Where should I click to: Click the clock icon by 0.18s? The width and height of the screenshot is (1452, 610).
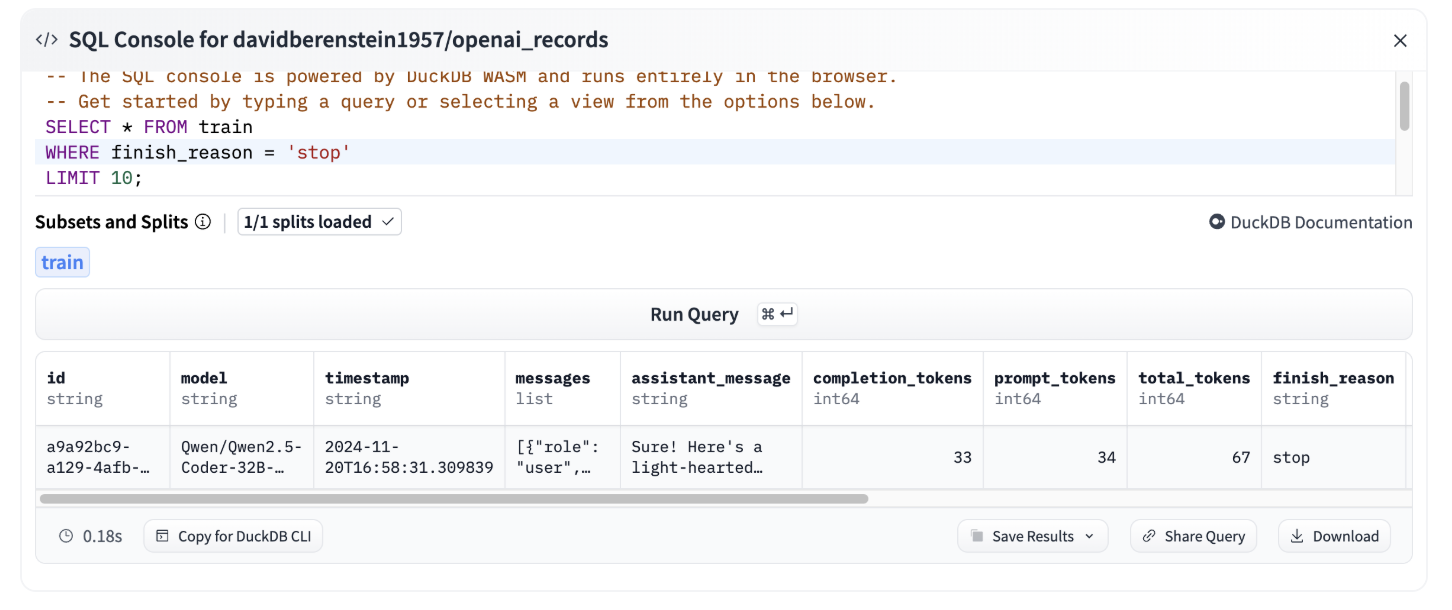(66, 536)
